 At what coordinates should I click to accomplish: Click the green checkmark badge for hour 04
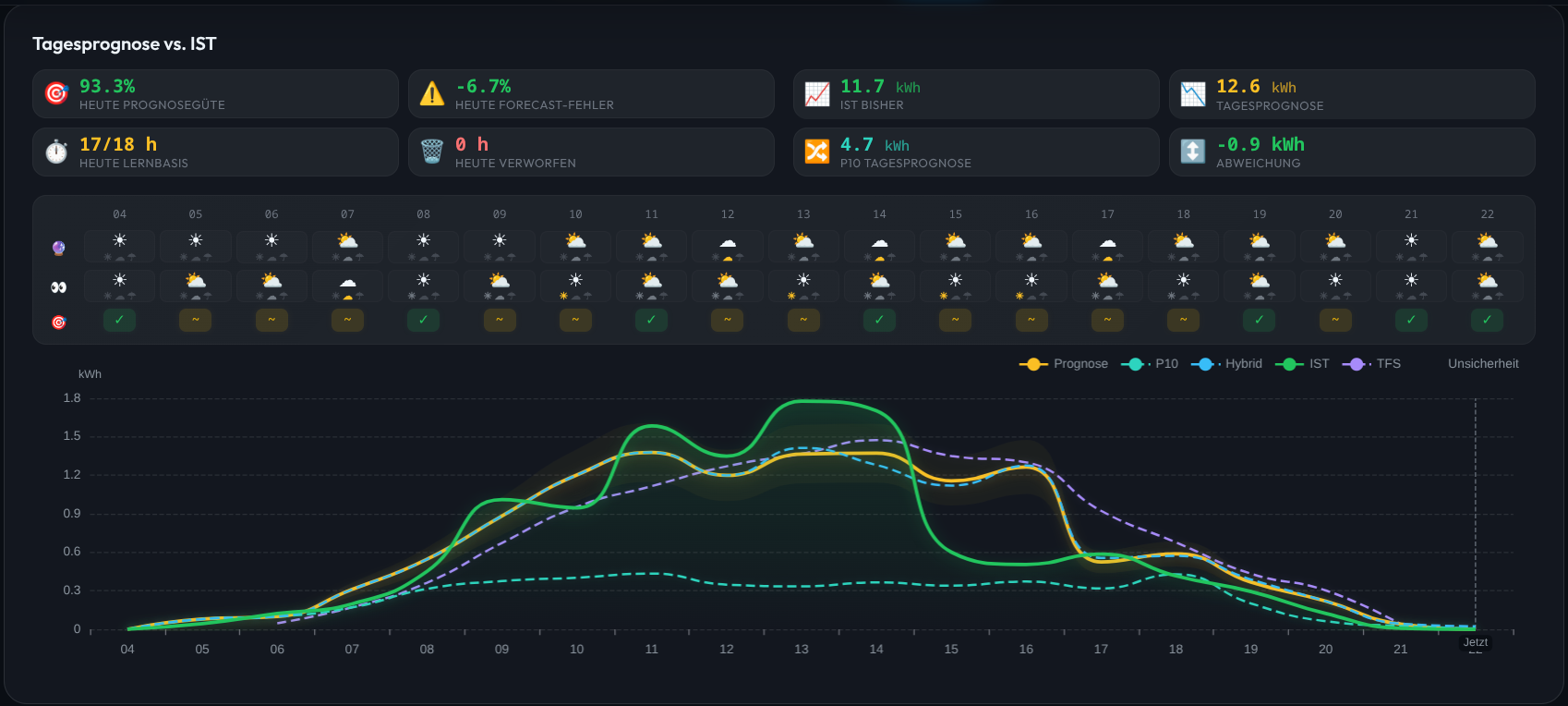[x=119, y=320]
